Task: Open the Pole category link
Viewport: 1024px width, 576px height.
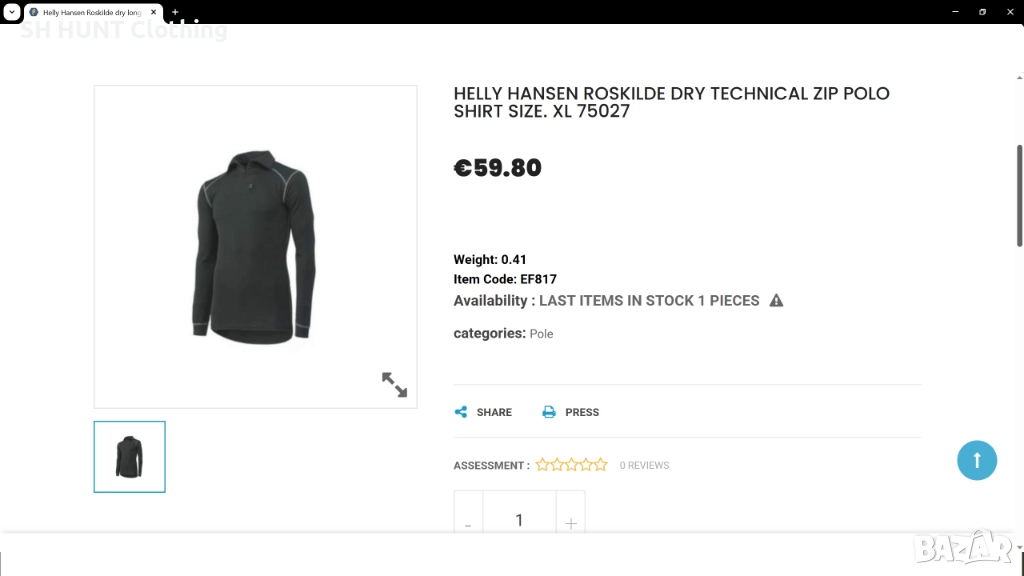Action: point(541,334)
